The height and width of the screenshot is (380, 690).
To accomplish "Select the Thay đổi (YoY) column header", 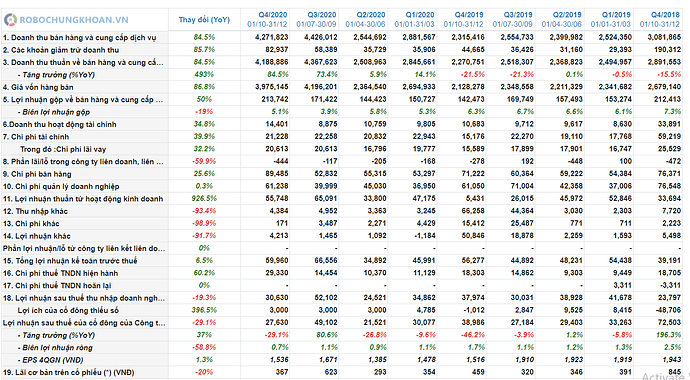I will click(204, 20).
